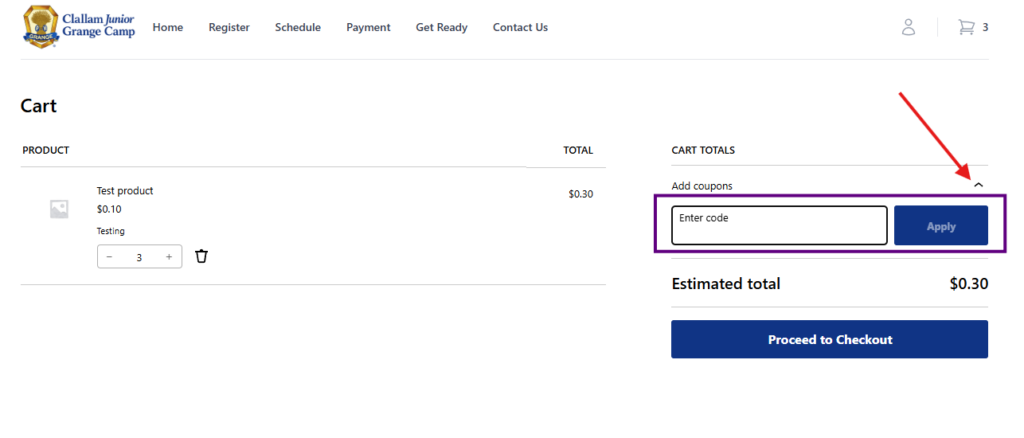Decrease Test product quantity with minus
This screenshot has width=1024, height=438.
coord(110,257)
